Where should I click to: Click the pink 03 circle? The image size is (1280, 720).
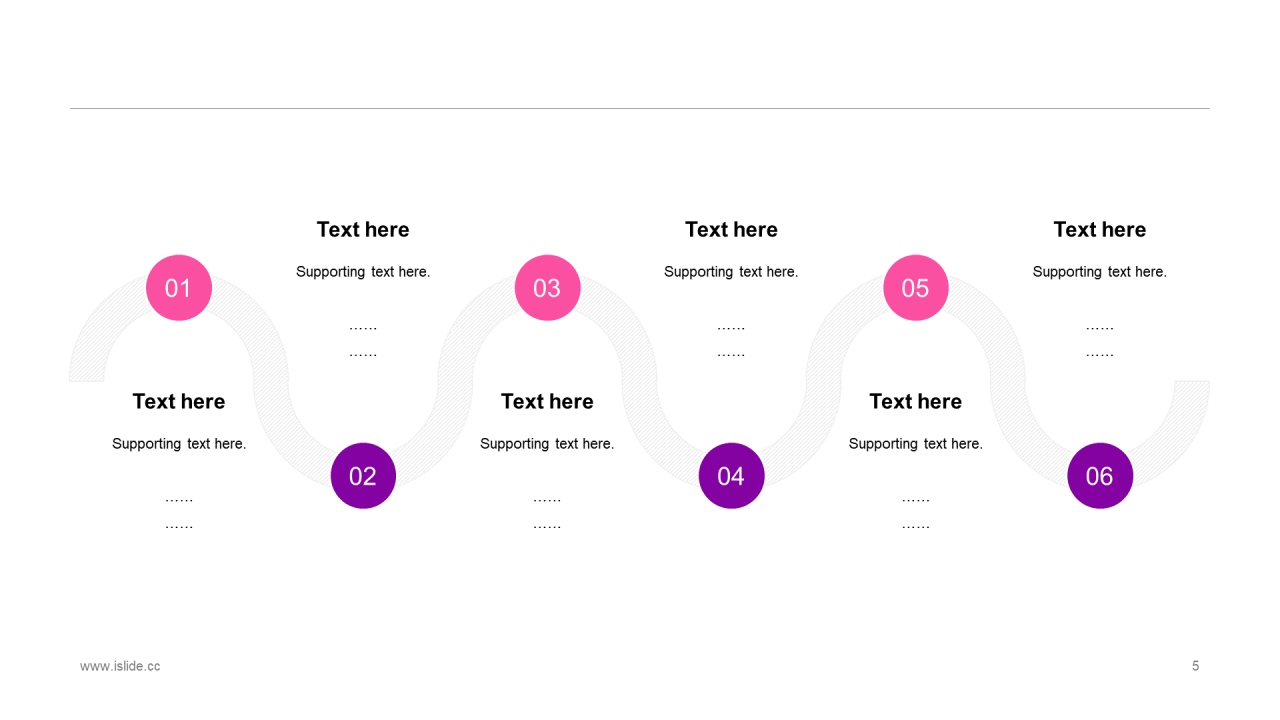547,288
